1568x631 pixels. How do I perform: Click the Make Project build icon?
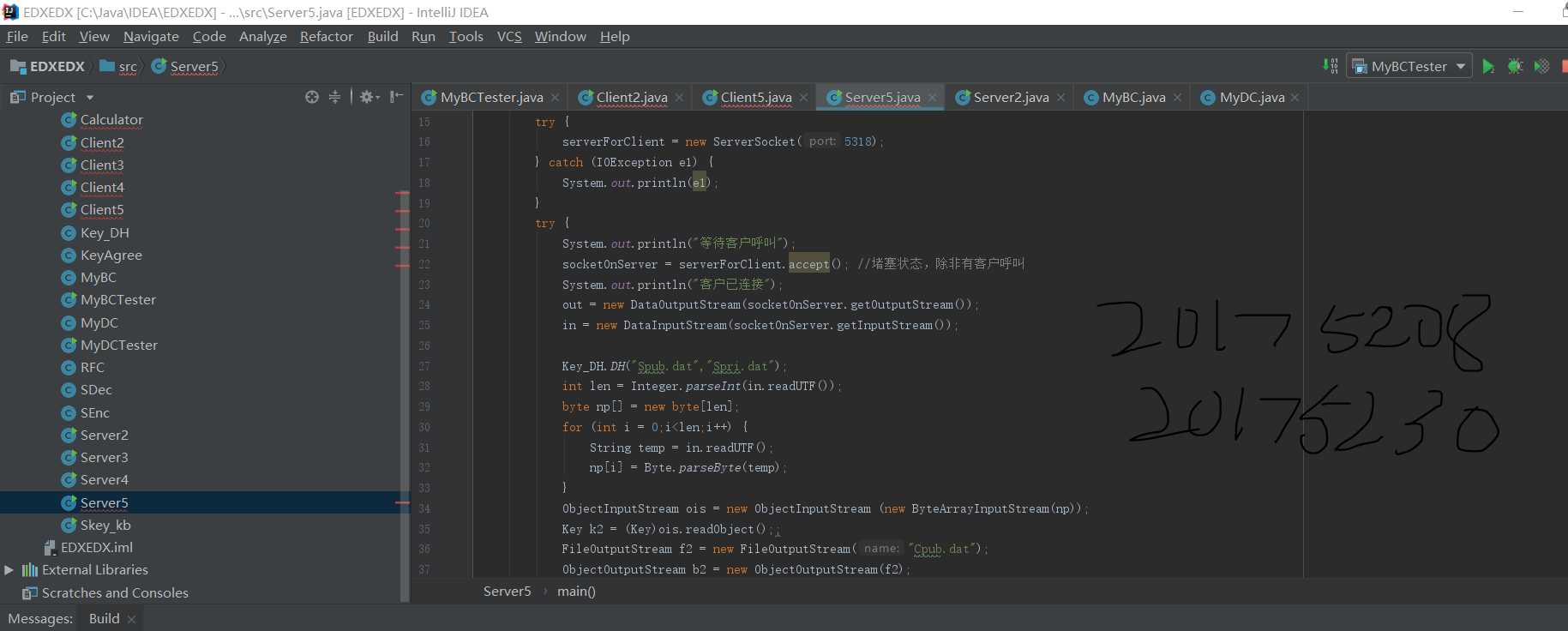click(1330, 66)
